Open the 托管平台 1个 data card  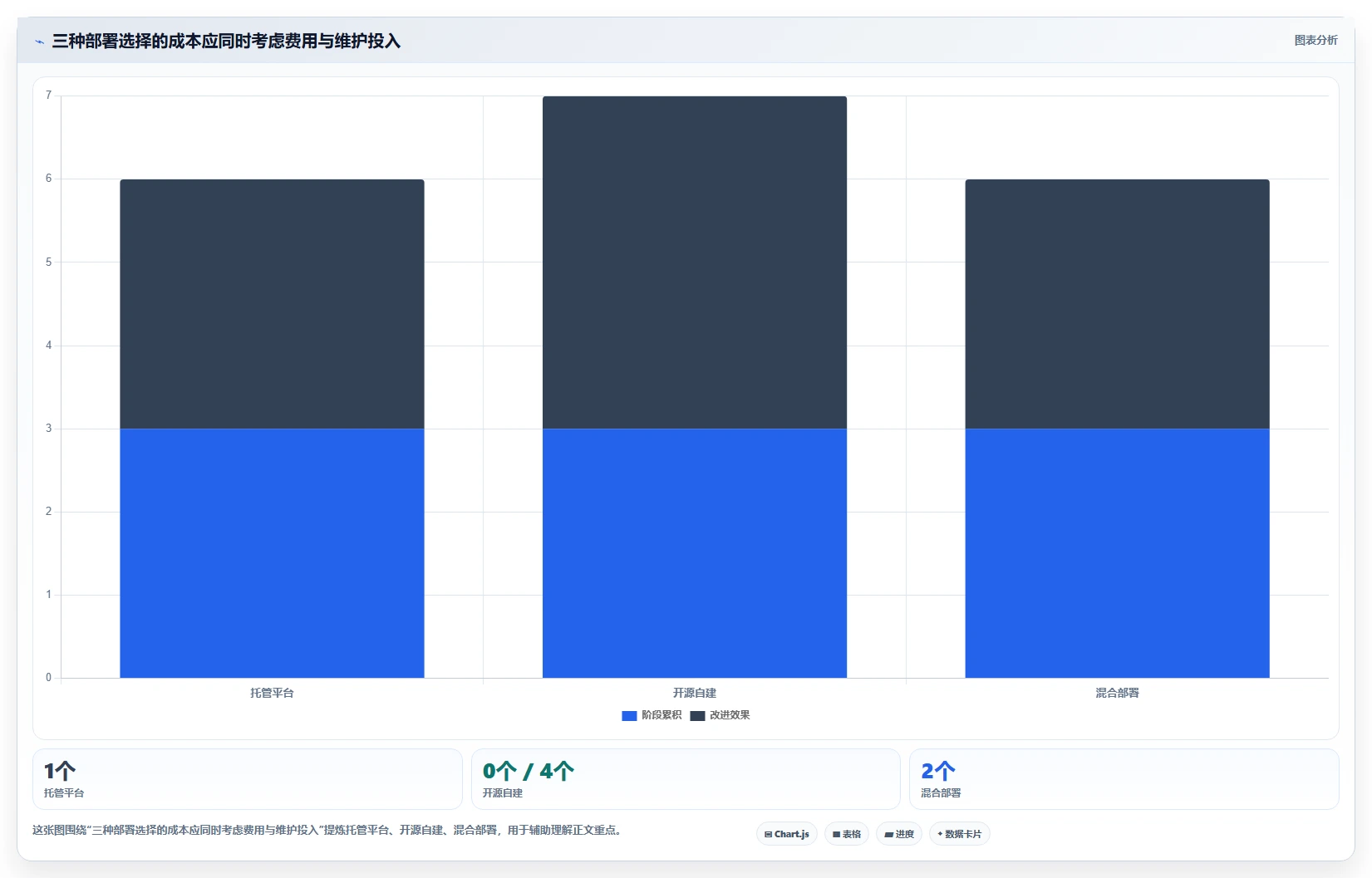click(x=248, y=779)
